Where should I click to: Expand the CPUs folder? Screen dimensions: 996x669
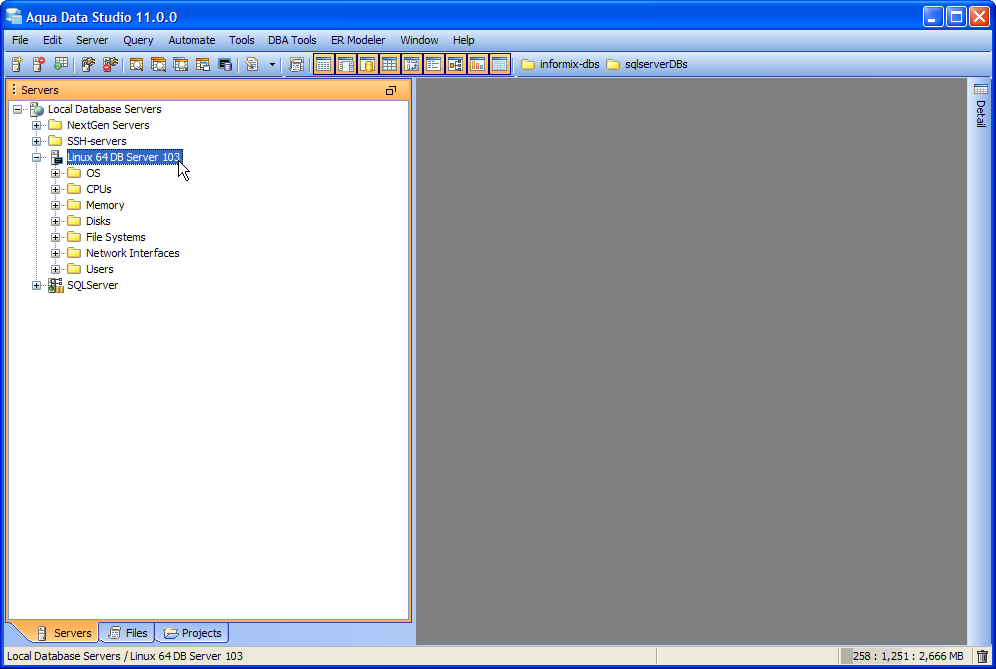point(55,189)
